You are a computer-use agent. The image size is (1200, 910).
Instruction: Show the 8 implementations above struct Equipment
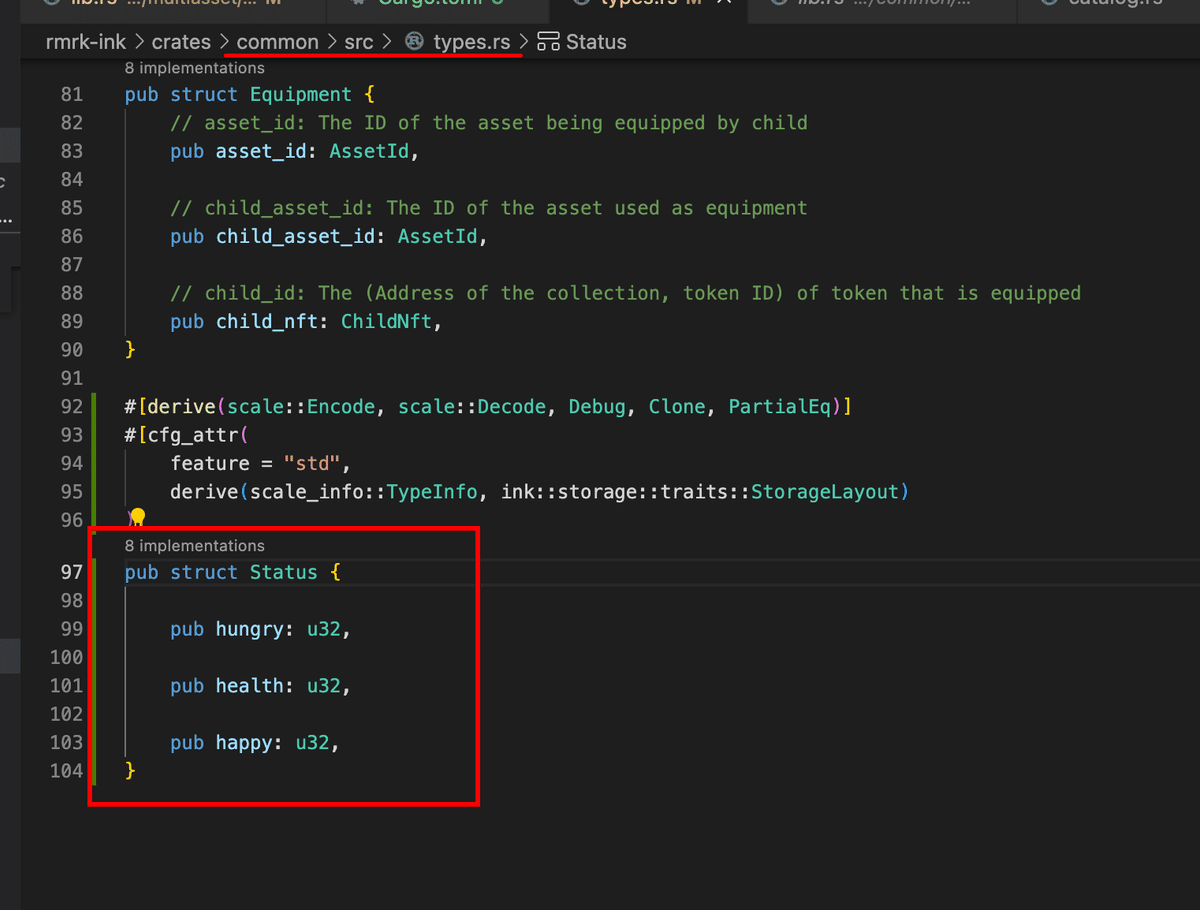point(195,68)
